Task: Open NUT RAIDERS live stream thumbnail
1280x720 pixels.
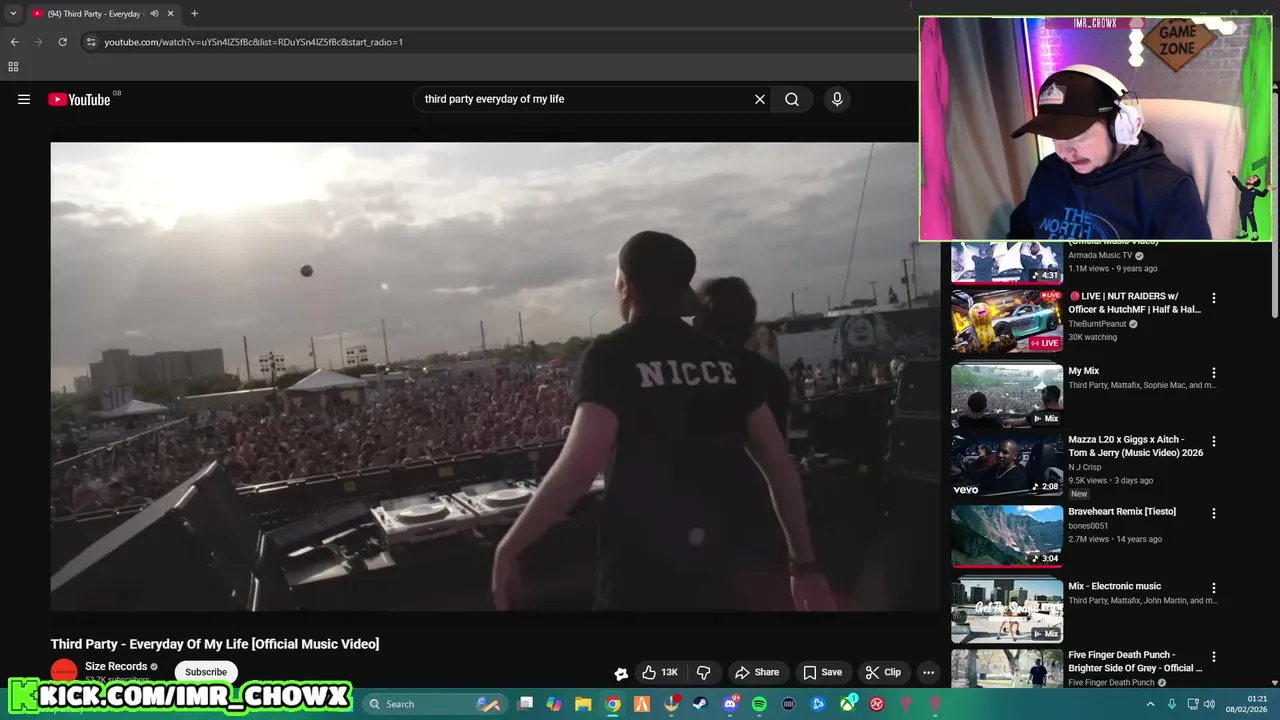Action: pyautogui.click(x=1006, y=321)
